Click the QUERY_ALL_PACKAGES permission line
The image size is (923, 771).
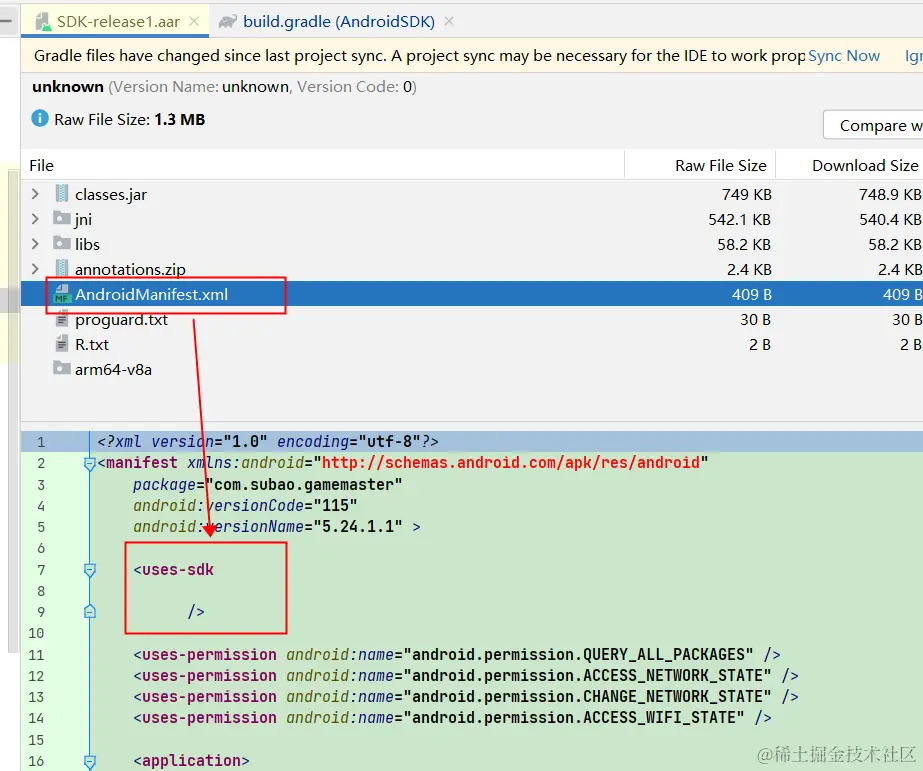[x=457, y=655]
